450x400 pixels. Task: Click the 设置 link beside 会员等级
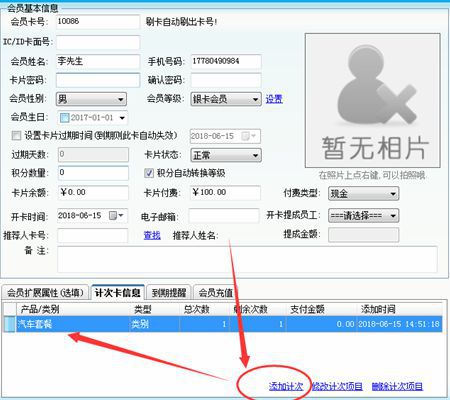[x=274, y=99]
